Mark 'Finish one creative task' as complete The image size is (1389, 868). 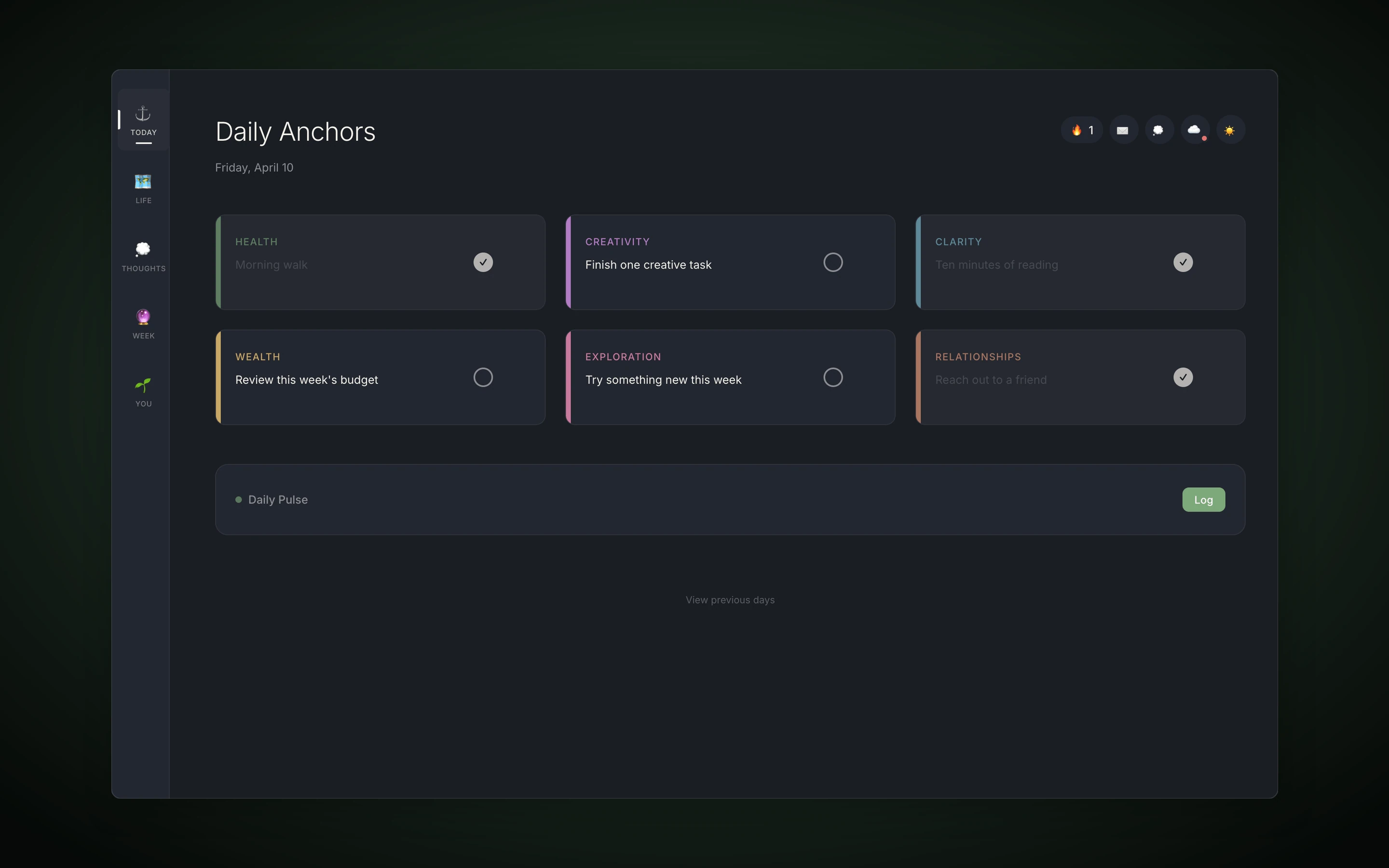click(x=833, y=262)
